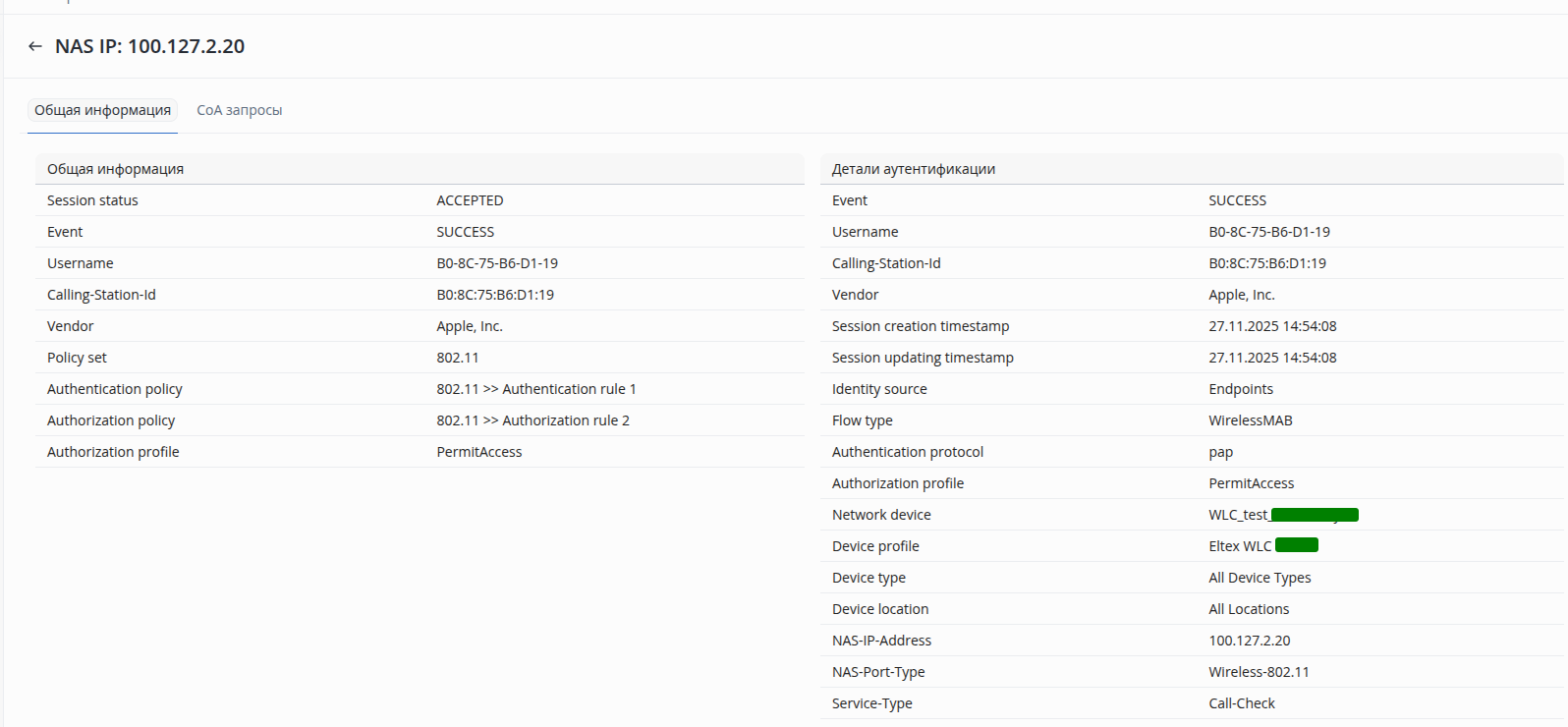
Task: Click the Session updating timestamp value
Action: click(1272, 358)
